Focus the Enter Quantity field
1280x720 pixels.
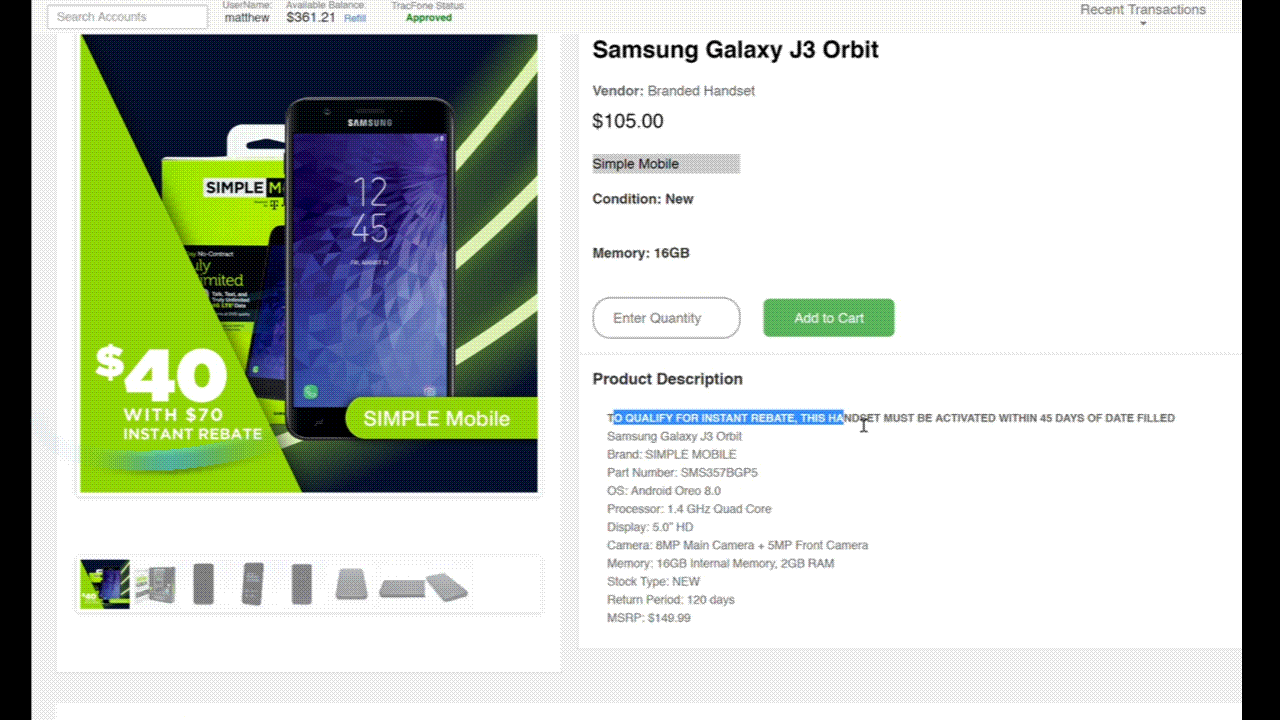pyautogui.click(x=666, y=318)
